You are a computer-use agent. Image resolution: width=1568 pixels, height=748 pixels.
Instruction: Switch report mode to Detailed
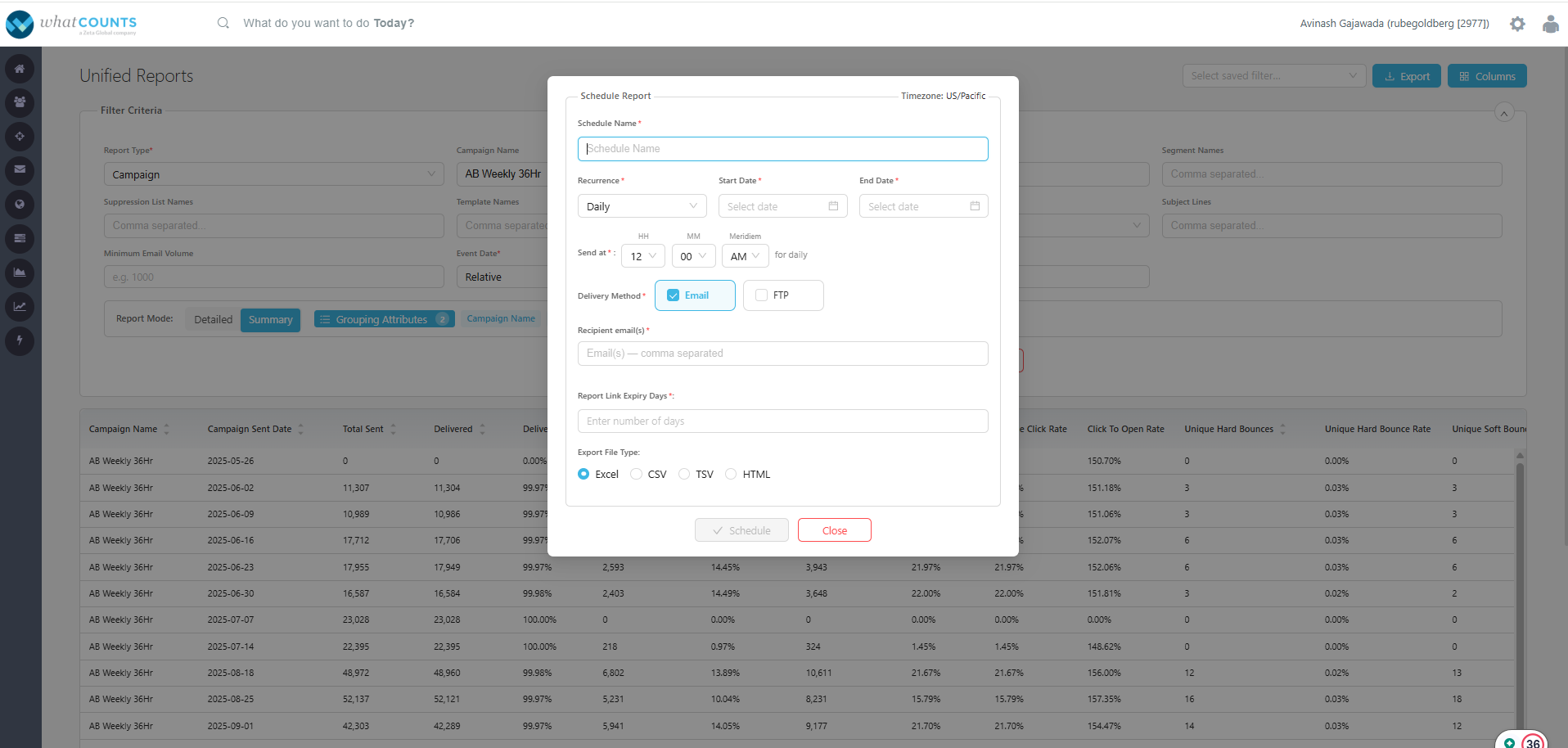(x=213, y=320)
